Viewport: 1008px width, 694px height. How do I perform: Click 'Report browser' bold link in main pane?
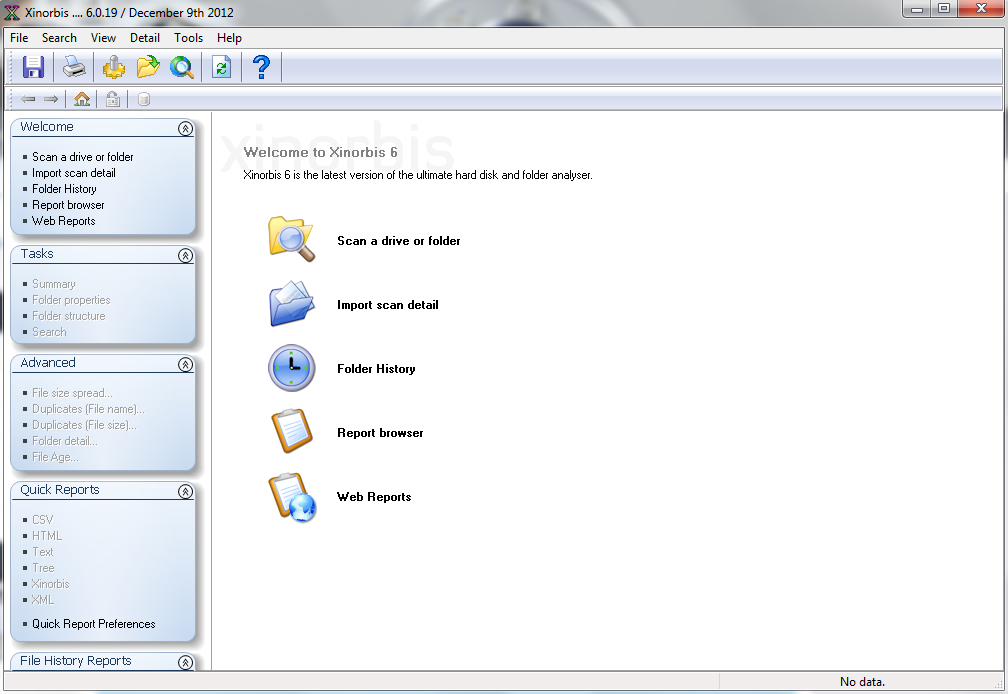[380, 432]
